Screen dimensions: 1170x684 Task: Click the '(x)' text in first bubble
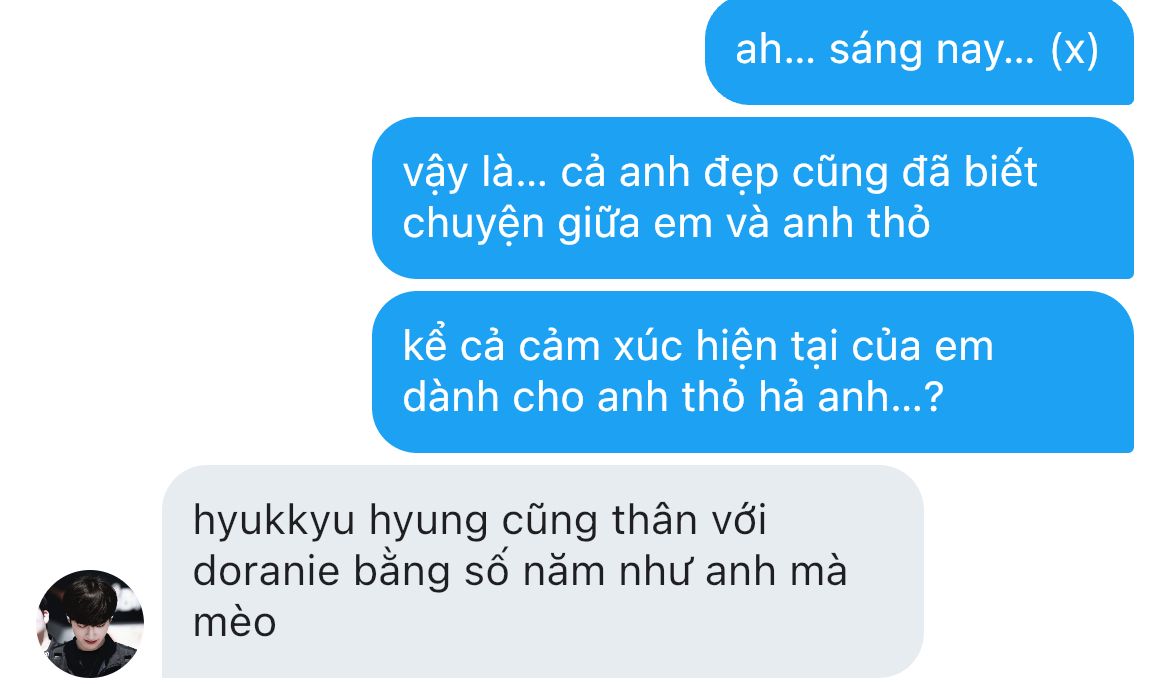tap(1074, 51)
